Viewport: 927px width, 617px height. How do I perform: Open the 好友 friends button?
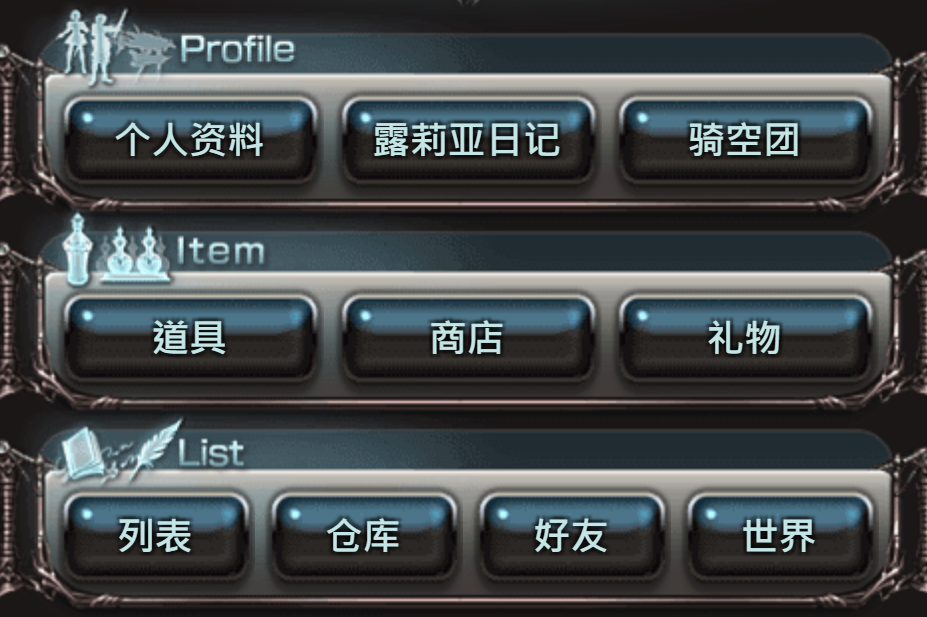pos(571,535)
